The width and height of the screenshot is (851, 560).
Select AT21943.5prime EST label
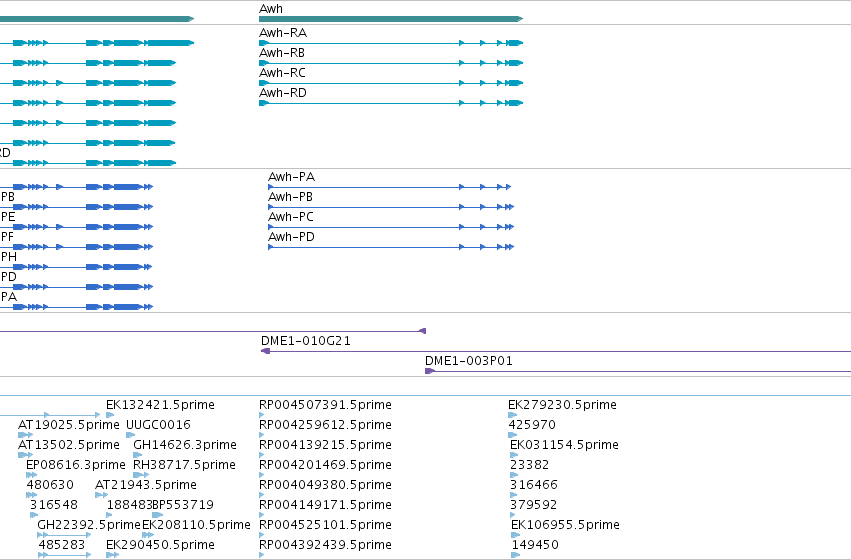point(145,485)
